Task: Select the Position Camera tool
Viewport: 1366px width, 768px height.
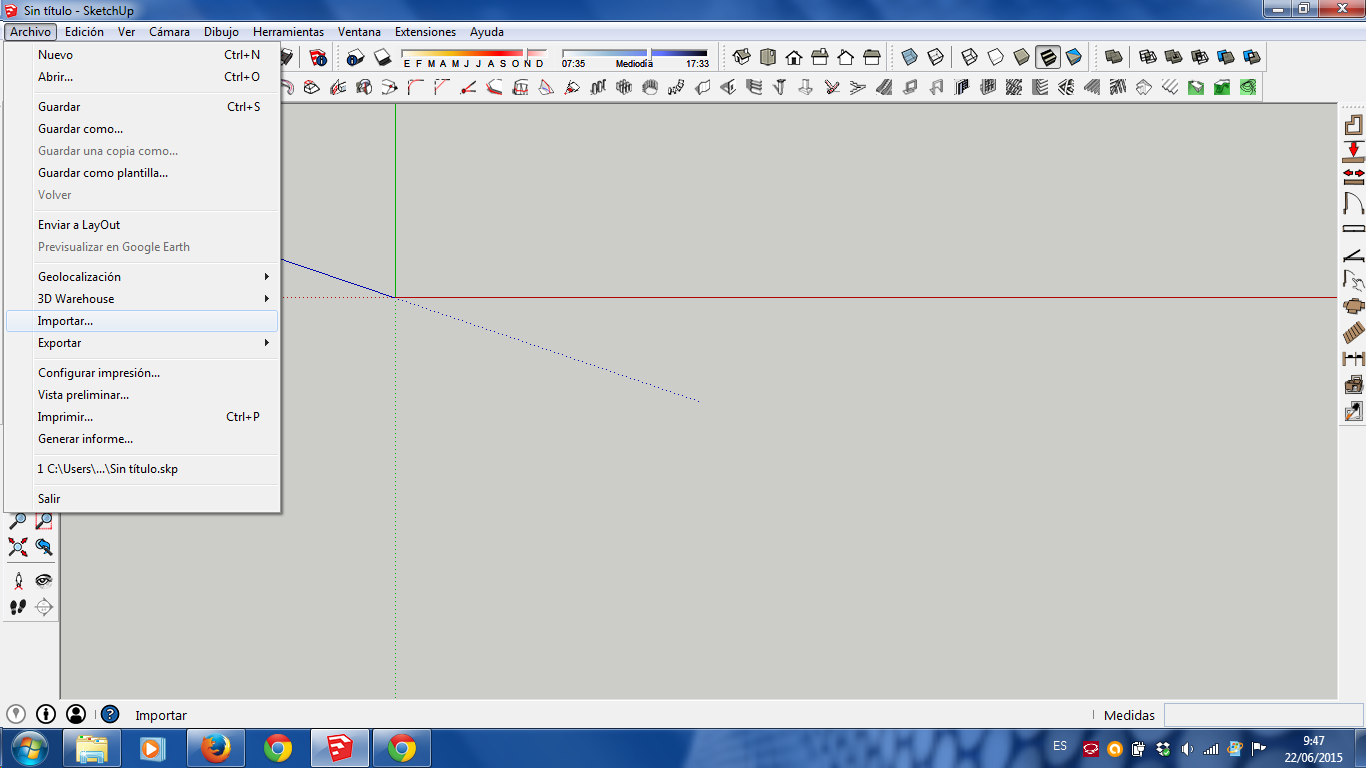Action: (18, 580)
